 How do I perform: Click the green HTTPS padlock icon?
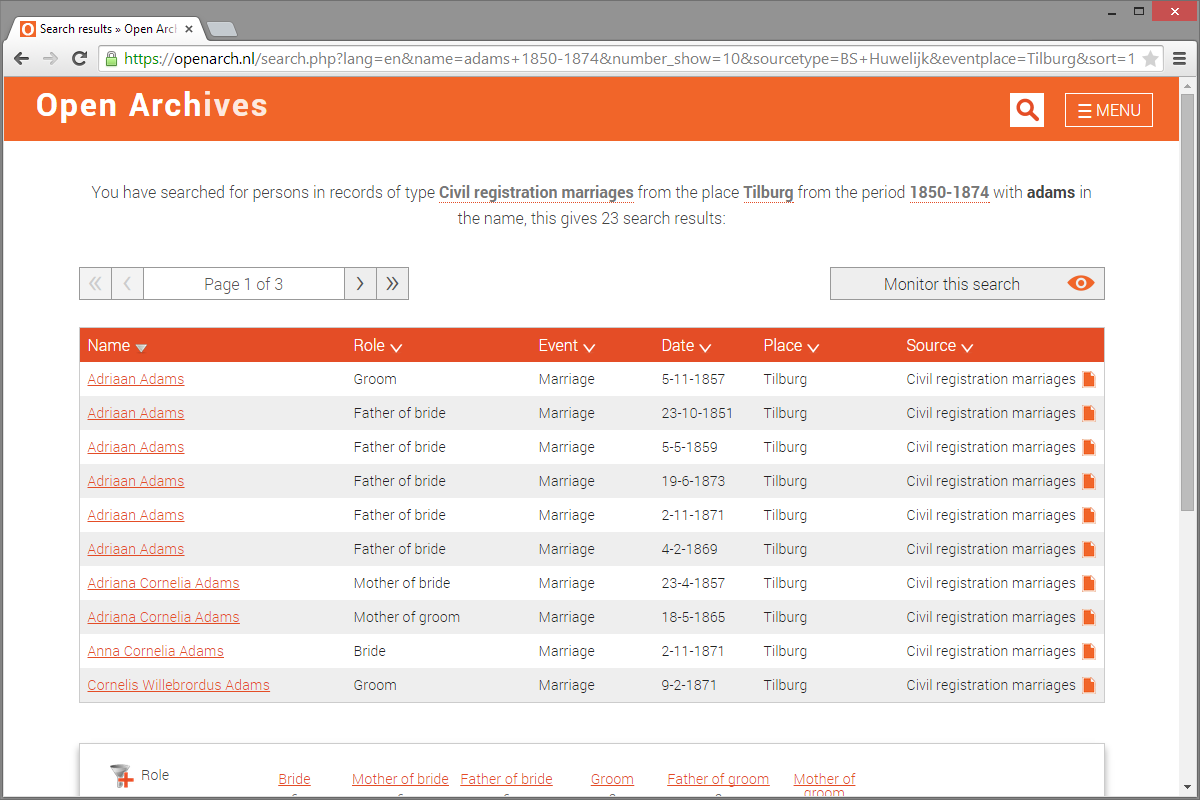tap(111, 59)
